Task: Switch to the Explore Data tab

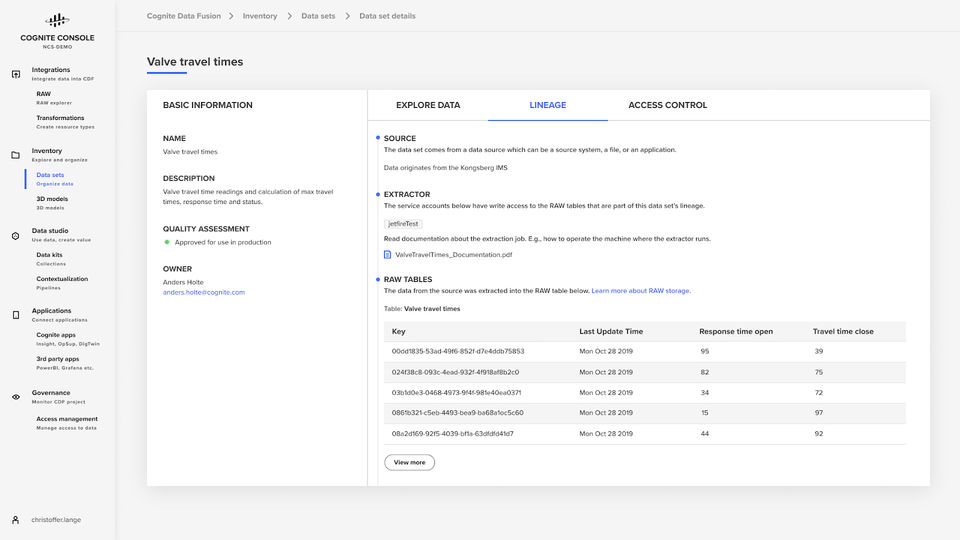Action: (x=428, y=105)
